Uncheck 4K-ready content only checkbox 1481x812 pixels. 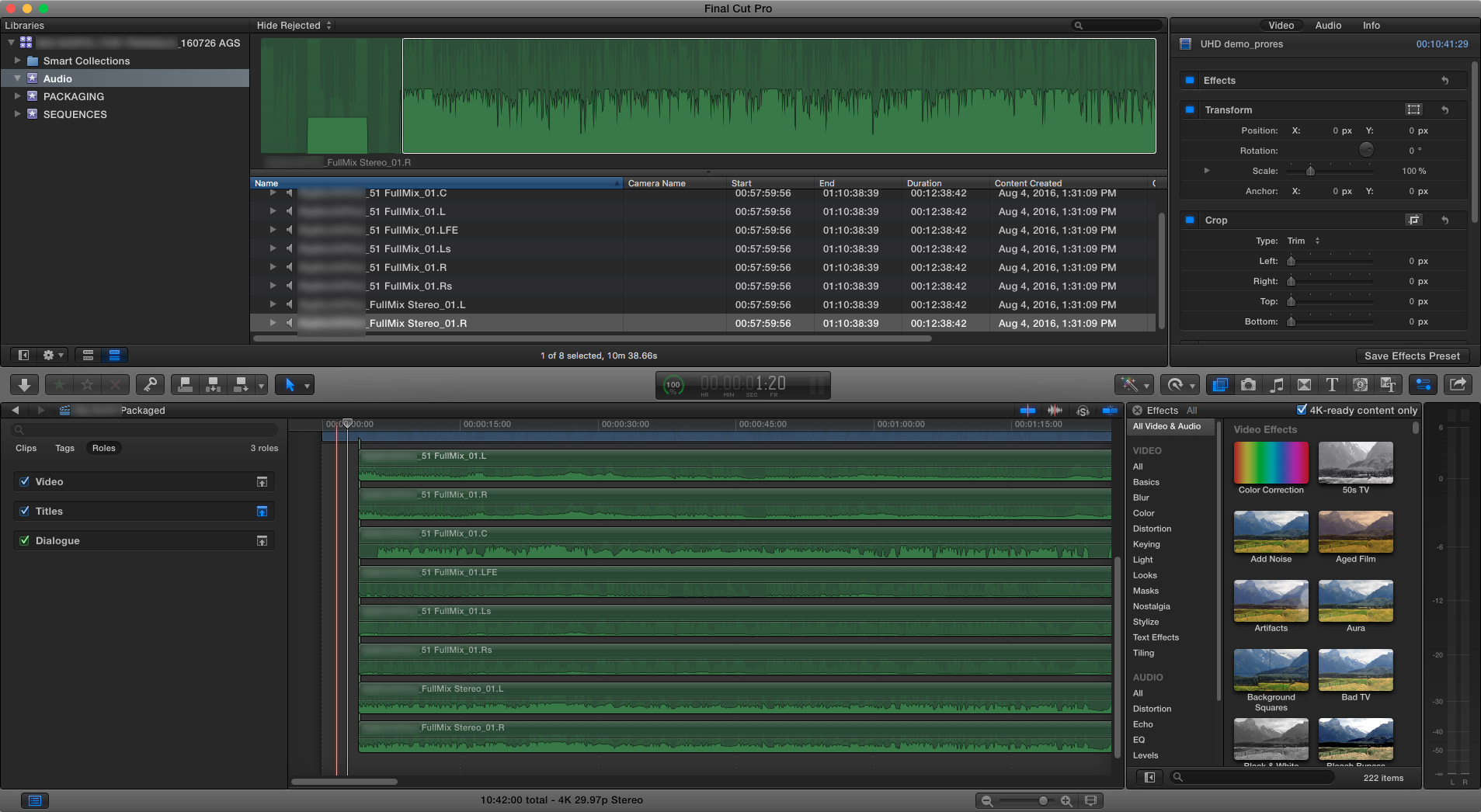pyautogui.click(x=1302, y=410)
